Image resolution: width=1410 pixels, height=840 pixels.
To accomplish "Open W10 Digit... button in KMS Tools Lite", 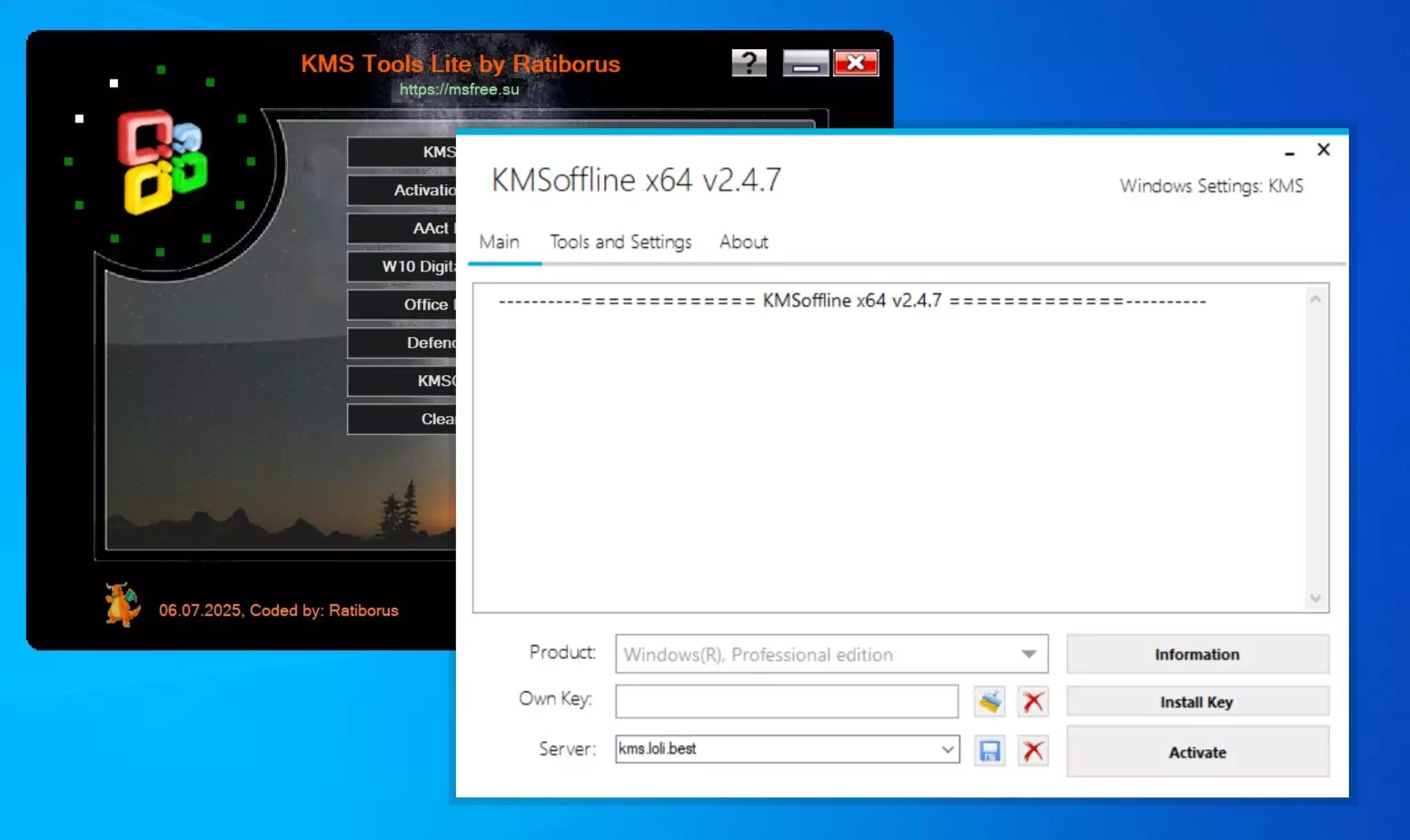I will [402, 266].
